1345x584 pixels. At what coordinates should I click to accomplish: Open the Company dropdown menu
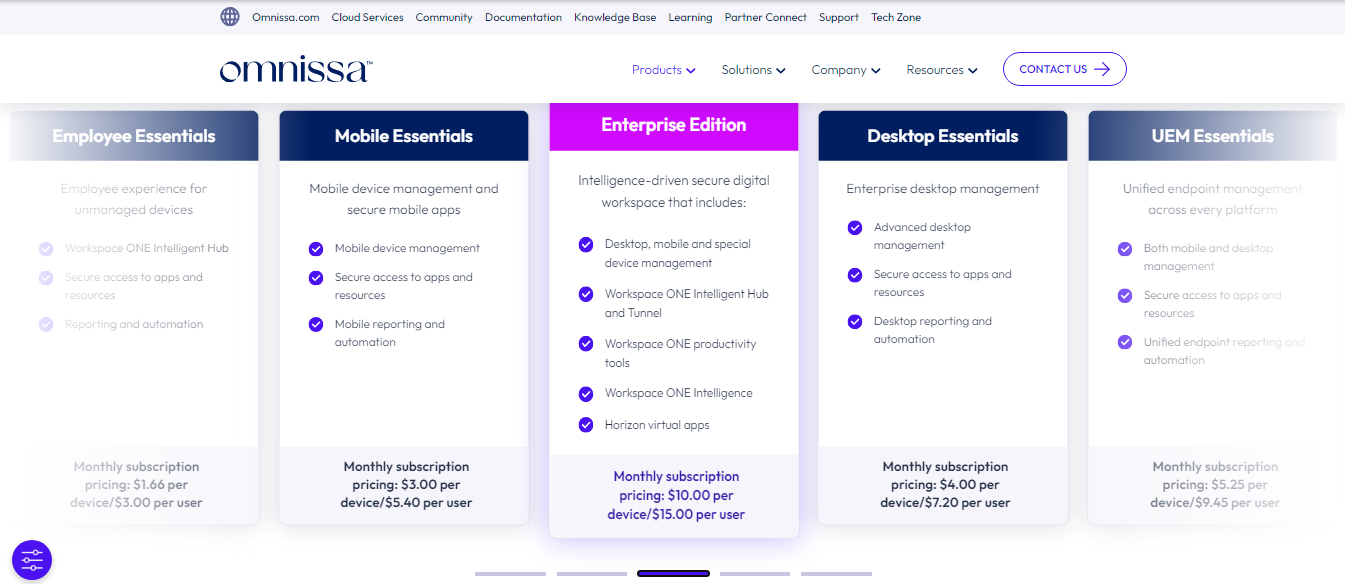[x=845, y=70]
